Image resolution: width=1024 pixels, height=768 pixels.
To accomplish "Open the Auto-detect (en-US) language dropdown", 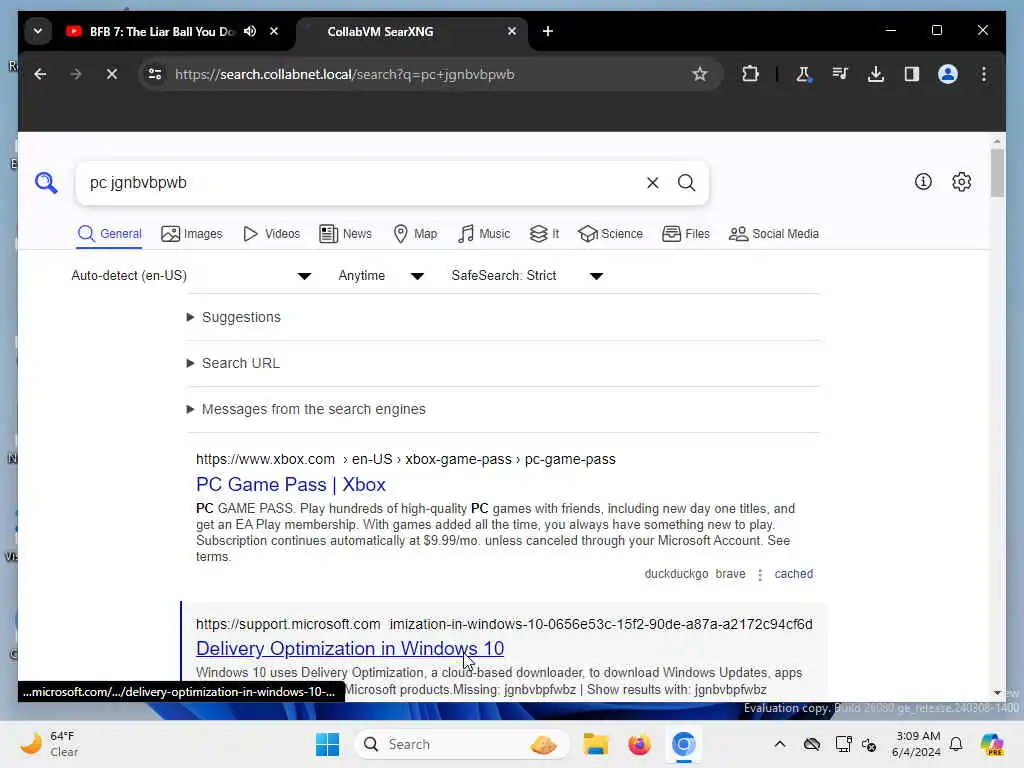I will pos(191,276).
